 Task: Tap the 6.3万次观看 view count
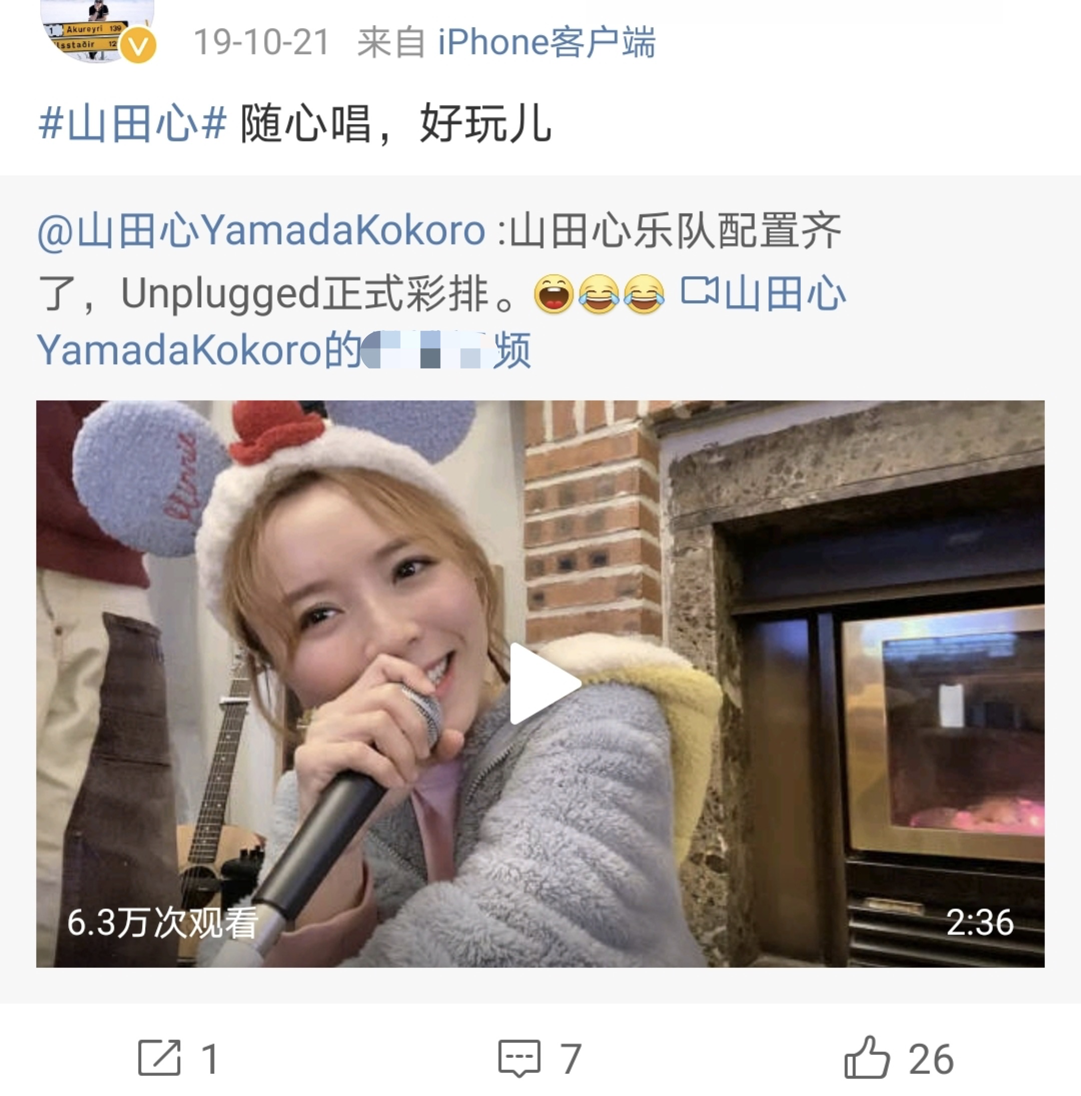point(162,923)
